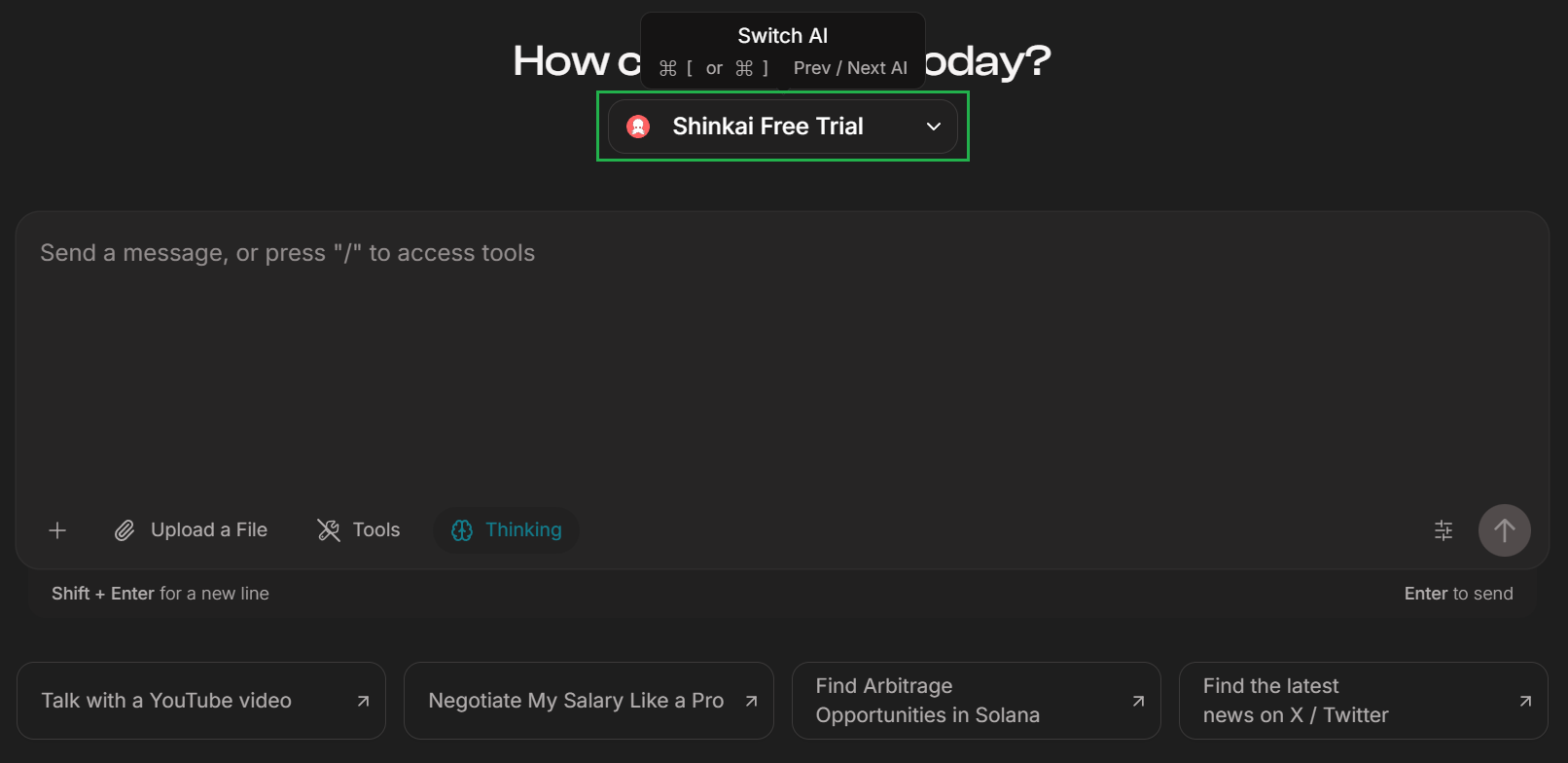Open the Shinkai Free Trial model dropdown
Screen dimensions: 1568x763
pyautogui.click(x=782, y=126)
